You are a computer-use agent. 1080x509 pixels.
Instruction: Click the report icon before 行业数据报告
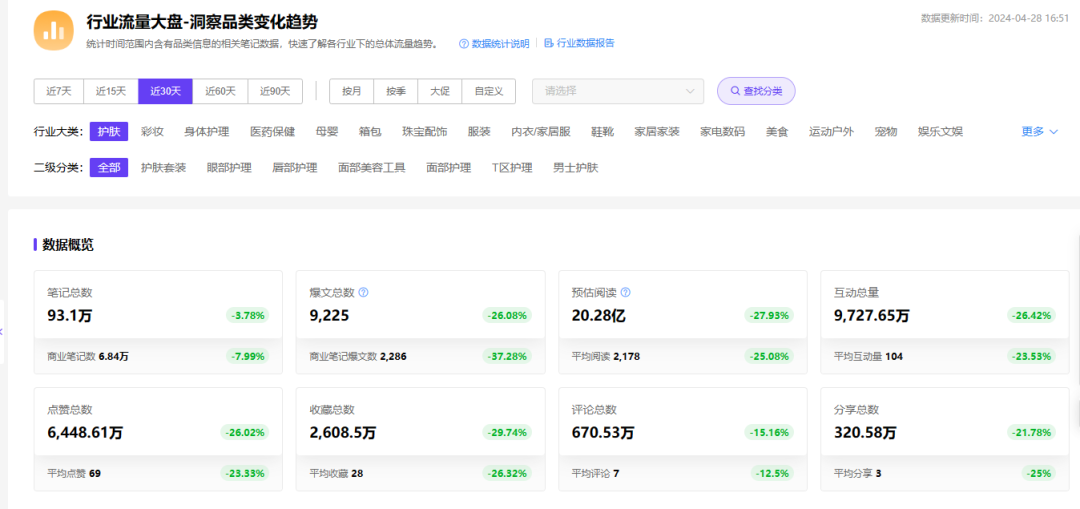pos(549,43)
